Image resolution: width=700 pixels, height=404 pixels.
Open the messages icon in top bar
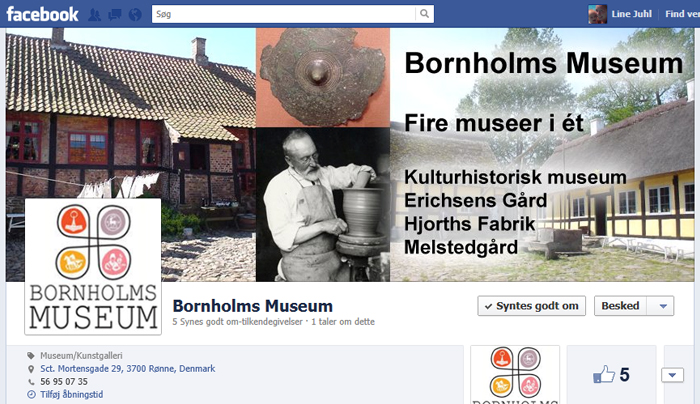tap(115, 15)
